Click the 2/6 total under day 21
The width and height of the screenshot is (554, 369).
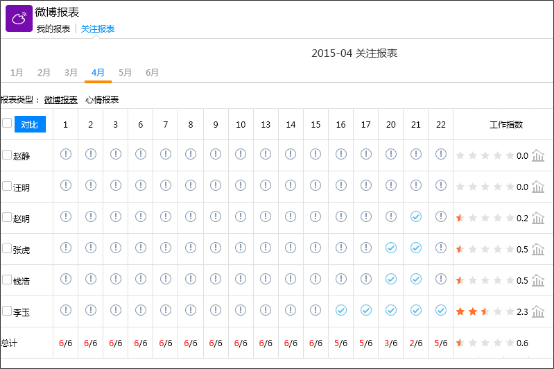(416, 343)
